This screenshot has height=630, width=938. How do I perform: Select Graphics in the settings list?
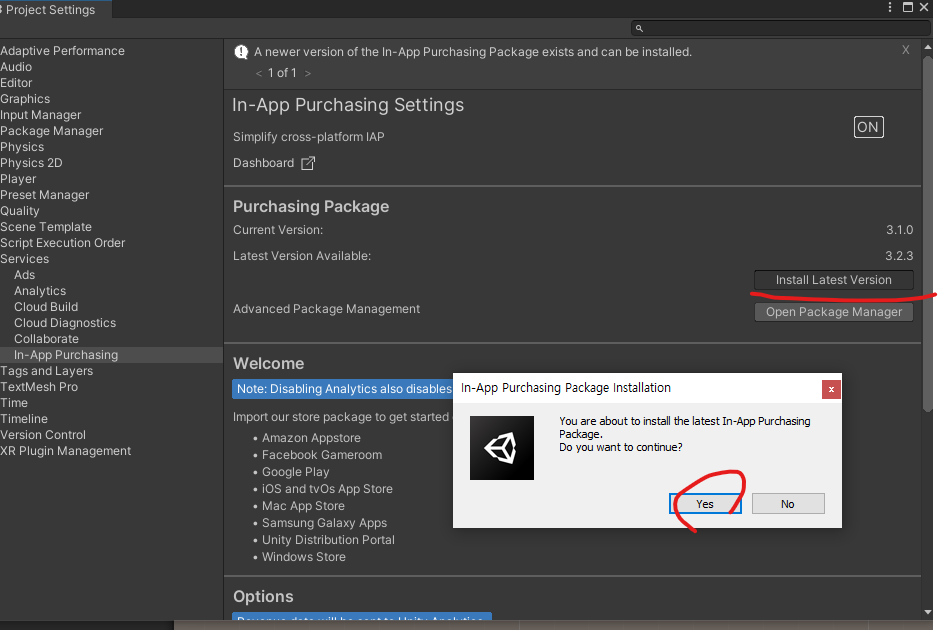click(x=25, y=99)
